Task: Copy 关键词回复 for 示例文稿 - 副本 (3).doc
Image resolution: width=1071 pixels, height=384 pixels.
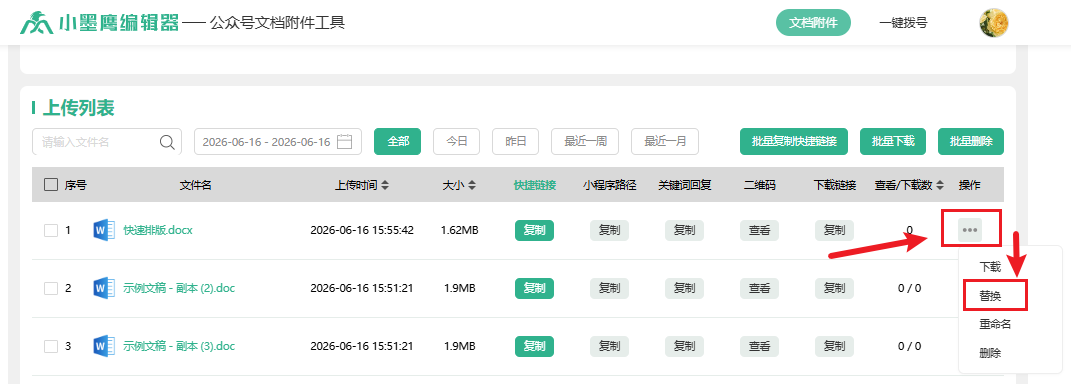Action: pyautogui.click(x=684, y=346)
